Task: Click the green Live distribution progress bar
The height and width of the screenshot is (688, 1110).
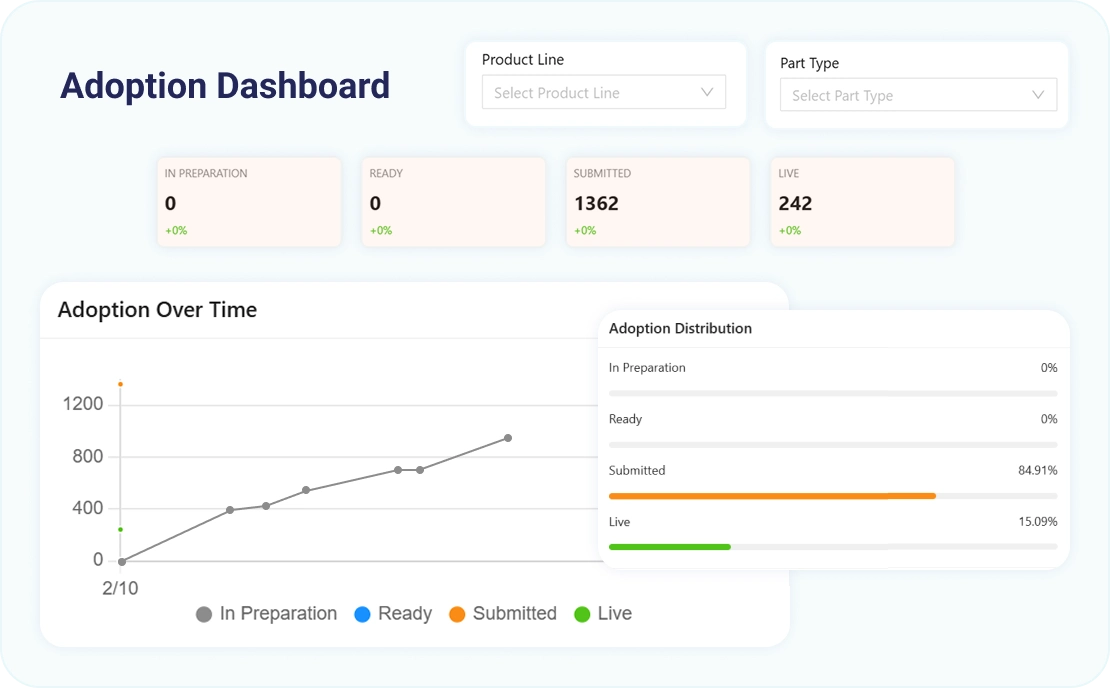Action: click(669, 547)
